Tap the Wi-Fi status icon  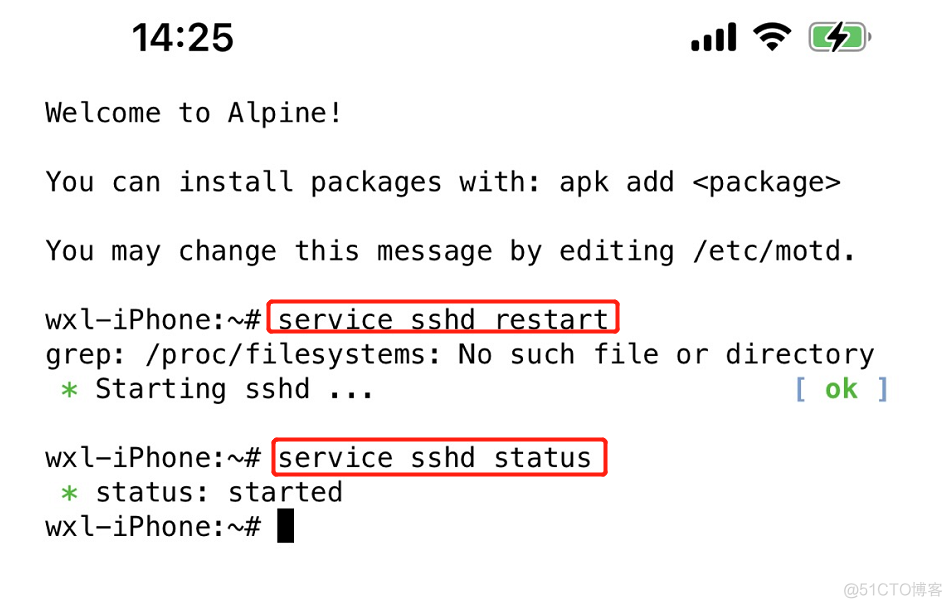click(x=772, y=37)
